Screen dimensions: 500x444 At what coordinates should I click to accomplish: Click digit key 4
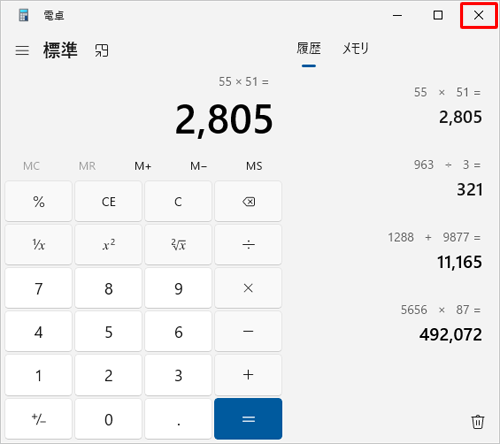tap(39, 331)
